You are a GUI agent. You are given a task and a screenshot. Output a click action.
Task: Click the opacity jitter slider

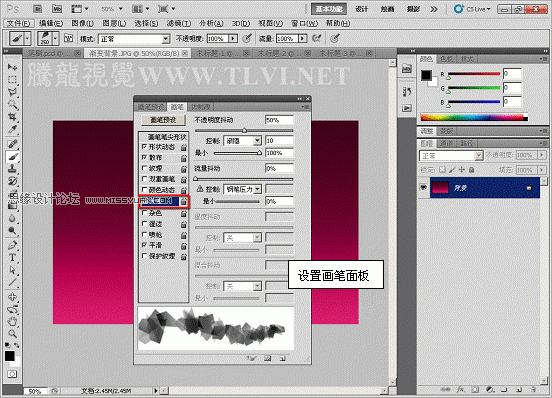pos(244,131)
